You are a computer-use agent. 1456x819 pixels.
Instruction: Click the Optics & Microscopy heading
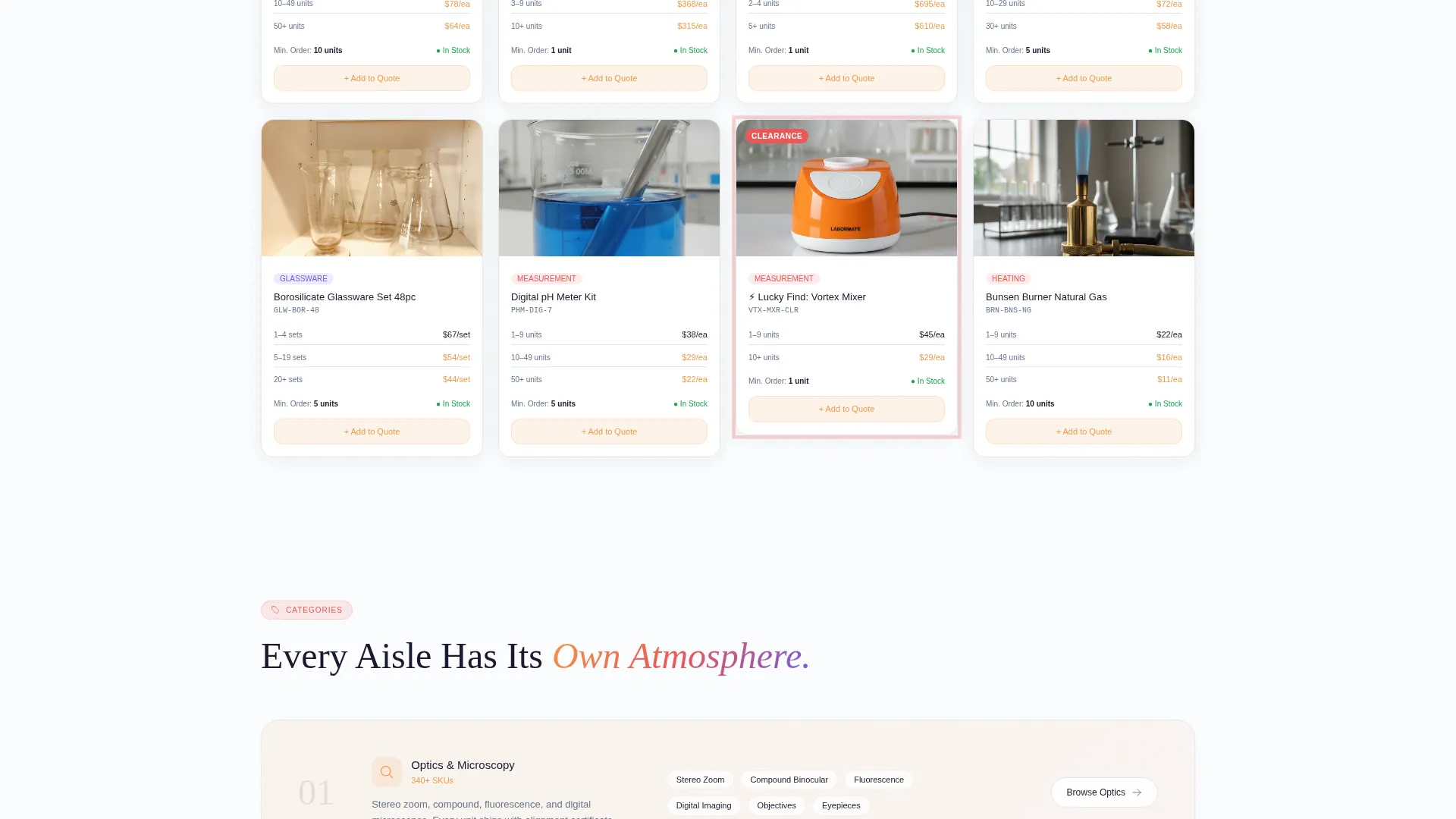pyautogui.click(x=463, y=765)
